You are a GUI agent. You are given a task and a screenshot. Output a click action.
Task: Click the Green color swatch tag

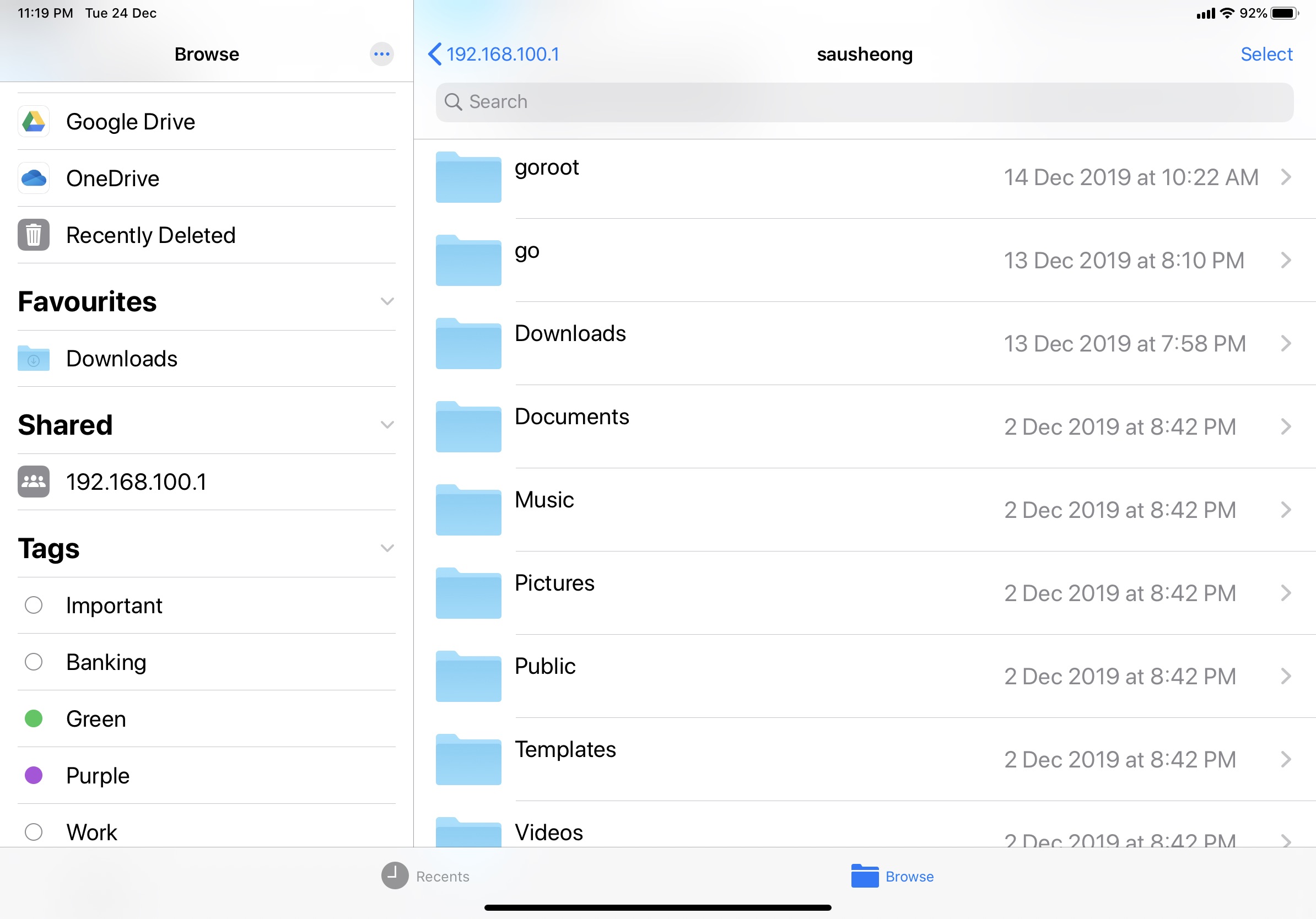33,718
